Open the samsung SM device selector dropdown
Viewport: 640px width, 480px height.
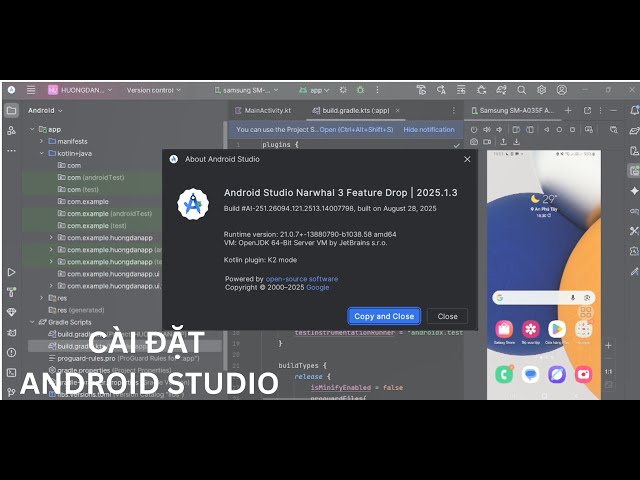pyautogui.click(x=247, y=90)
